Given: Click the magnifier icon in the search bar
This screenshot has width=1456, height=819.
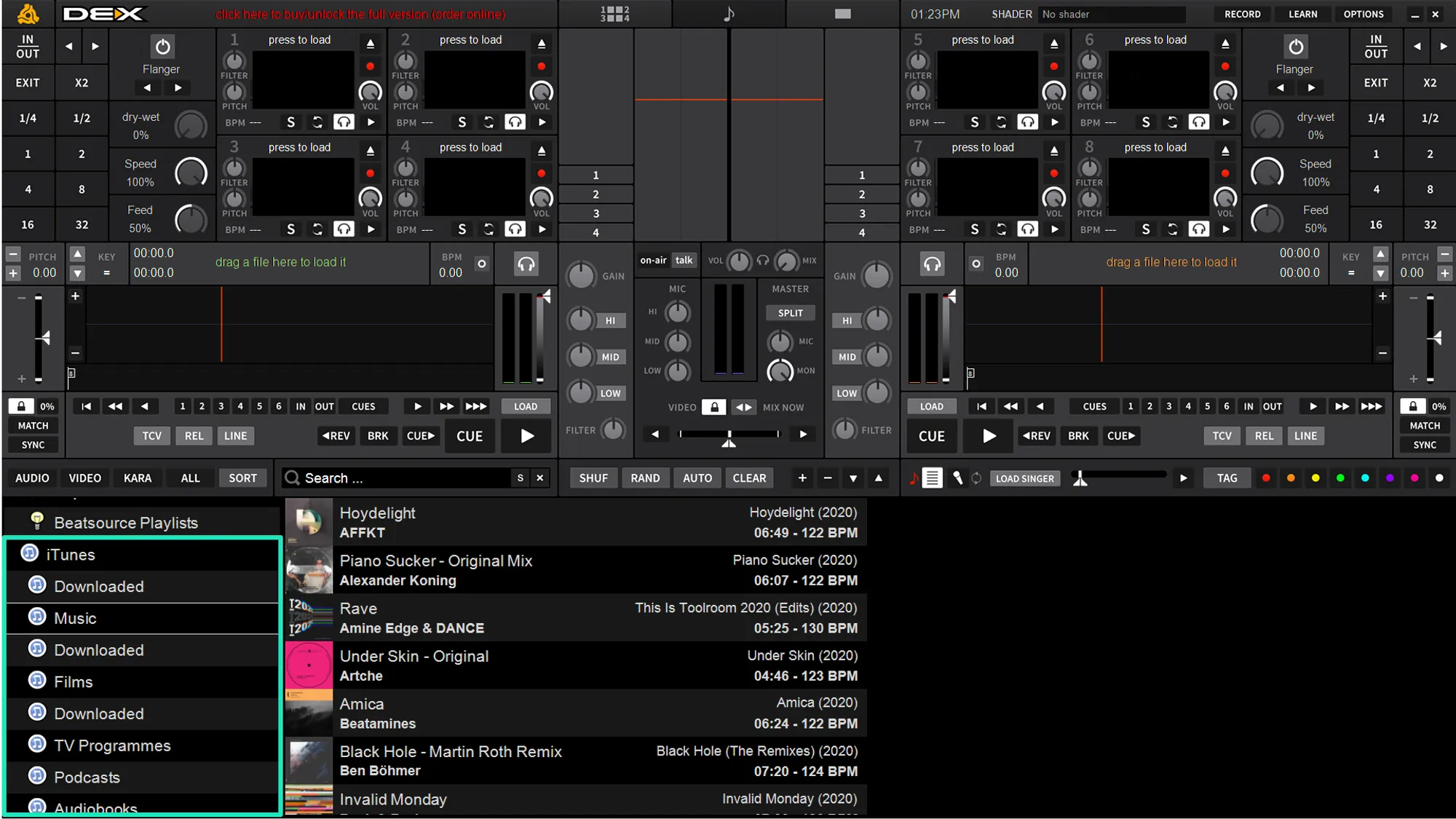Looking at the screenshot, I should pos(293,478).
